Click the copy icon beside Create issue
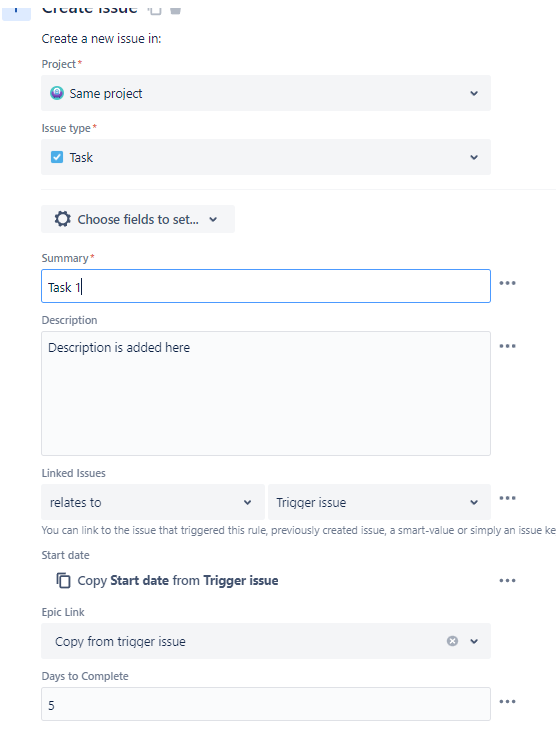Image resolution: width=556 pixels, height=734 pixels. click(x=155, y=9)
